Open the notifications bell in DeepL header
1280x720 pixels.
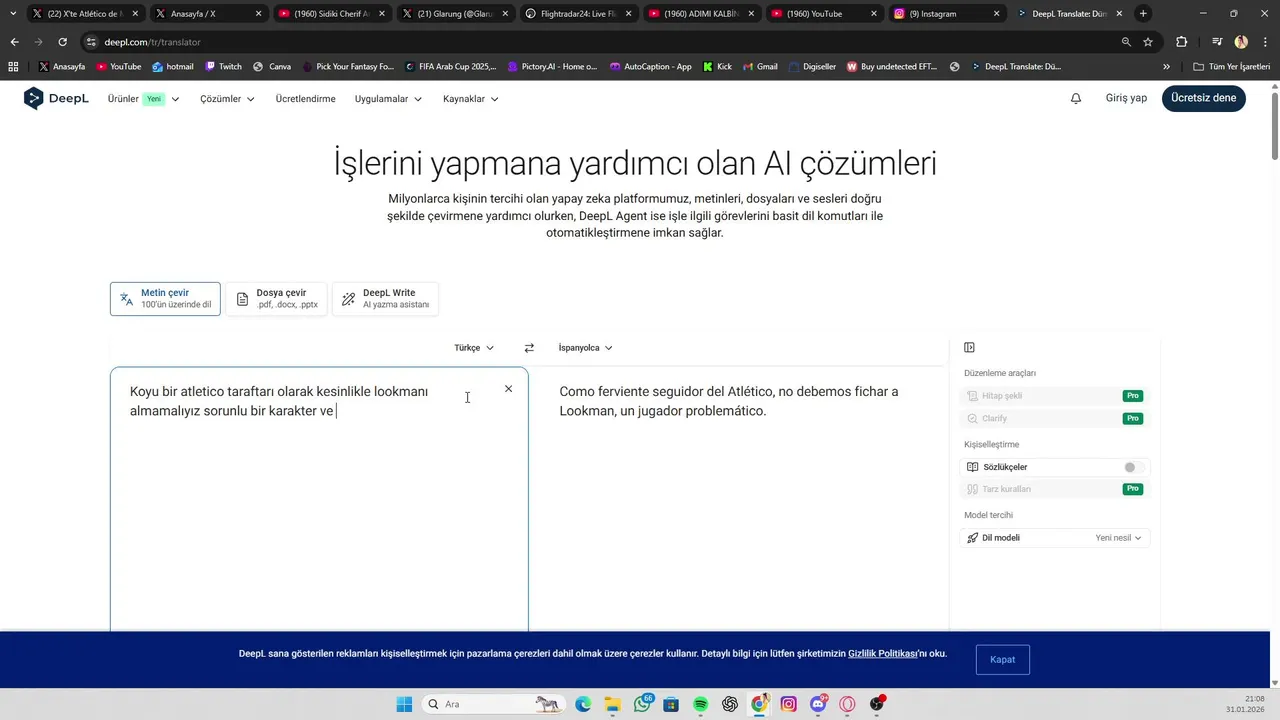(x=1076, y=98)
